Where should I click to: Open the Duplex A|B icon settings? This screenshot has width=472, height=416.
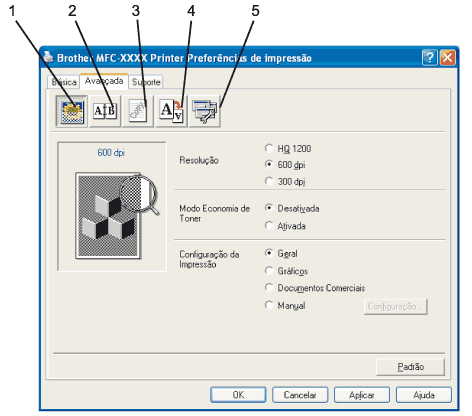(x=105, y=111)
